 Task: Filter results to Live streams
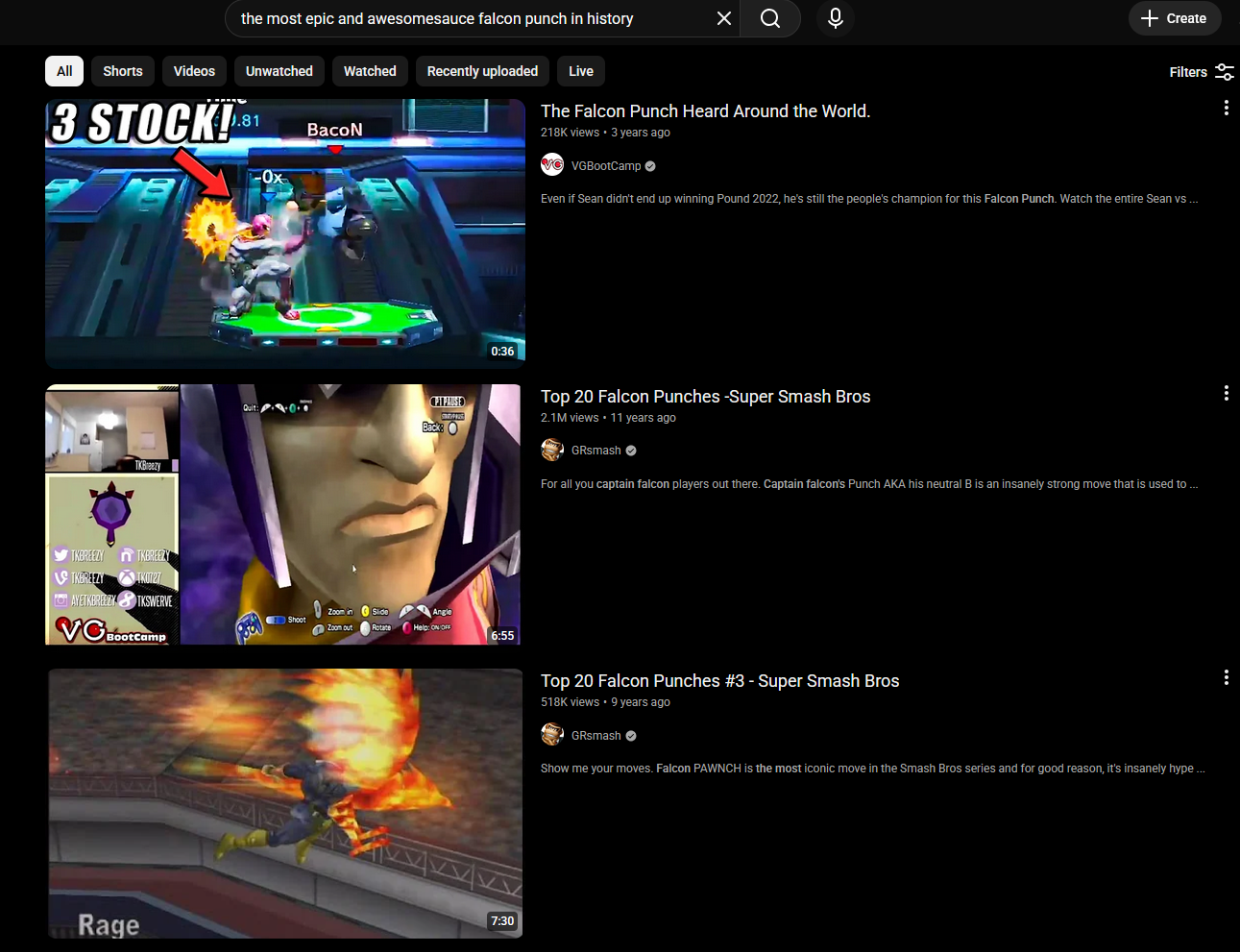pos(581,71)
